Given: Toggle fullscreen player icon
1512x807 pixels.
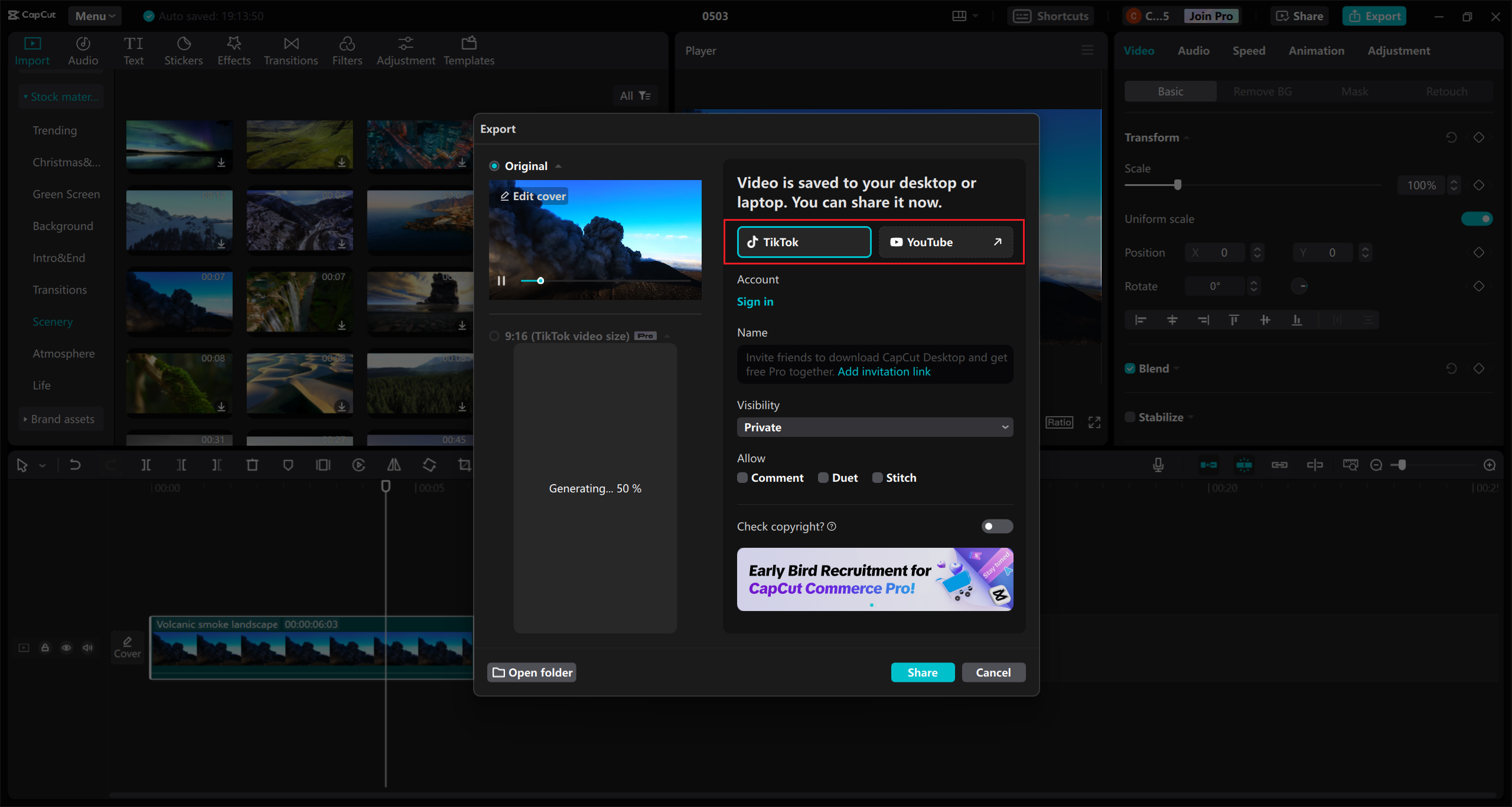Looking at the screenshot, I should coord(1094,422).
